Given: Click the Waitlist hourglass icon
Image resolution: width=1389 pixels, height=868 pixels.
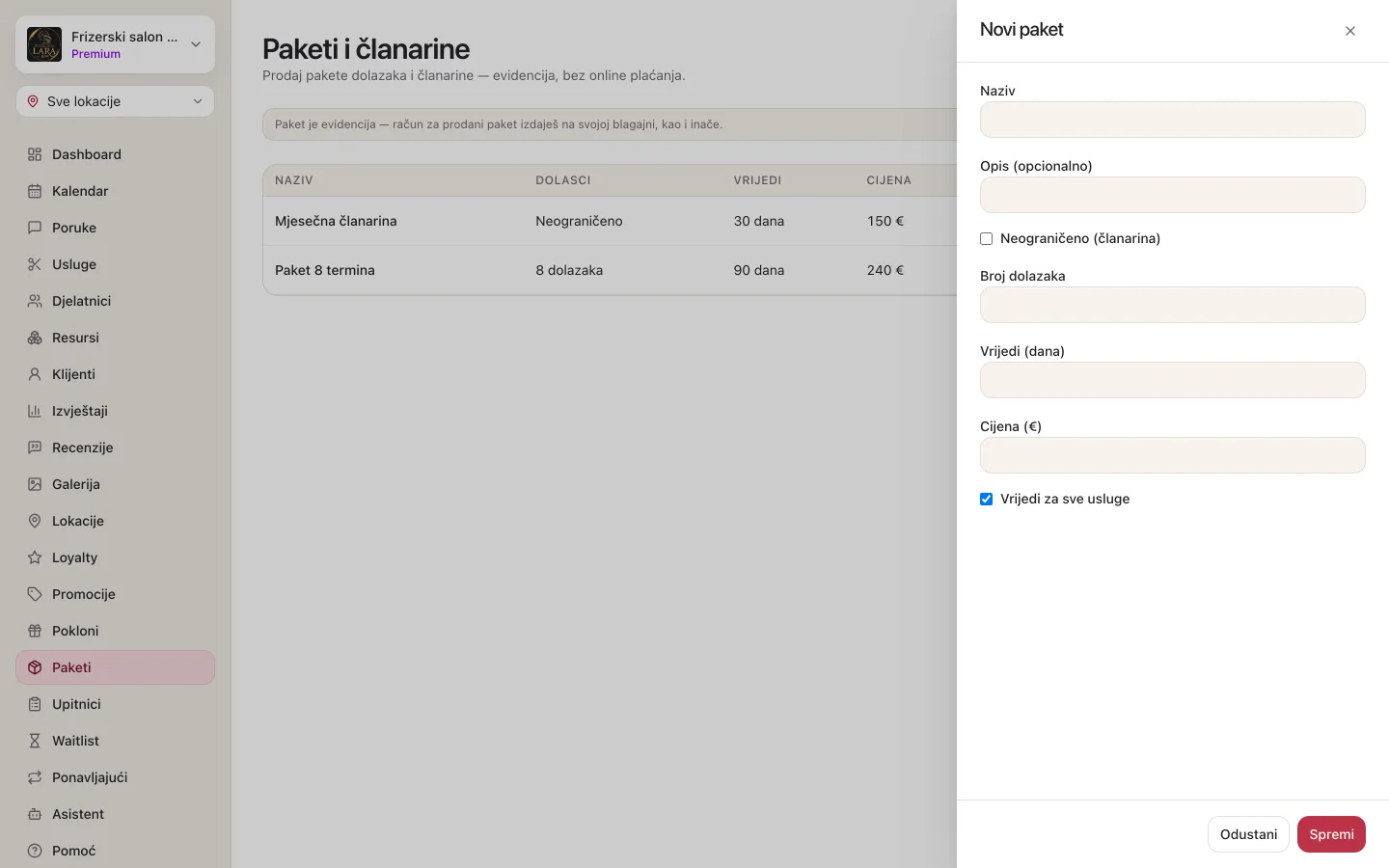Looking at the screenshot, I should (35, 741).
